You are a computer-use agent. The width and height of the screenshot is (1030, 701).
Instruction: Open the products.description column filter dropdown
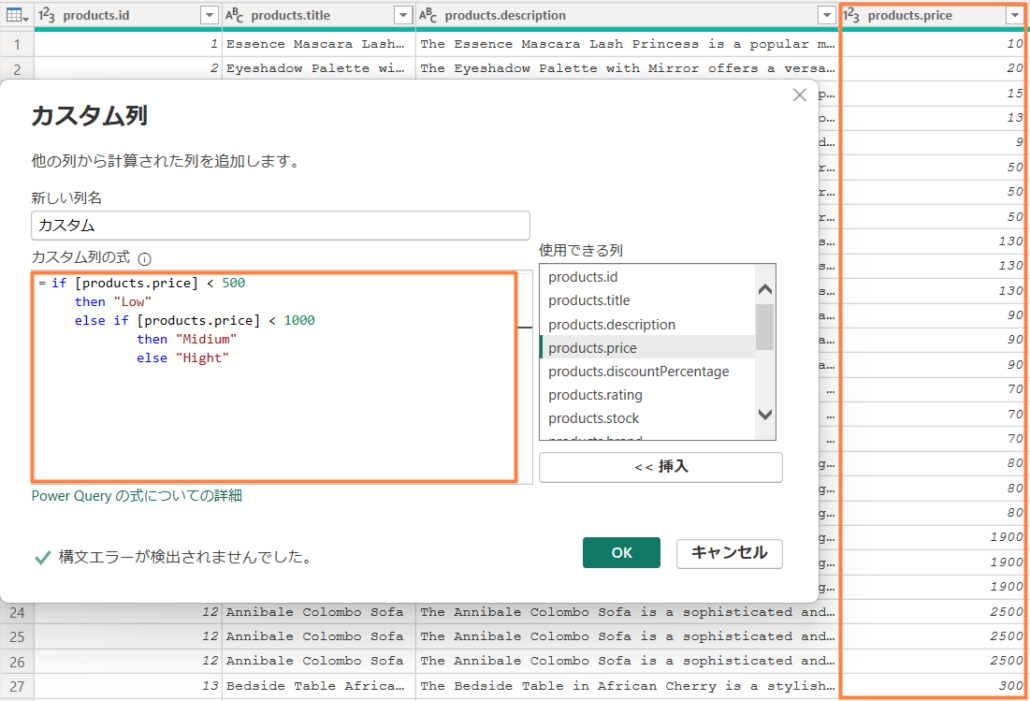click(825, 15)
